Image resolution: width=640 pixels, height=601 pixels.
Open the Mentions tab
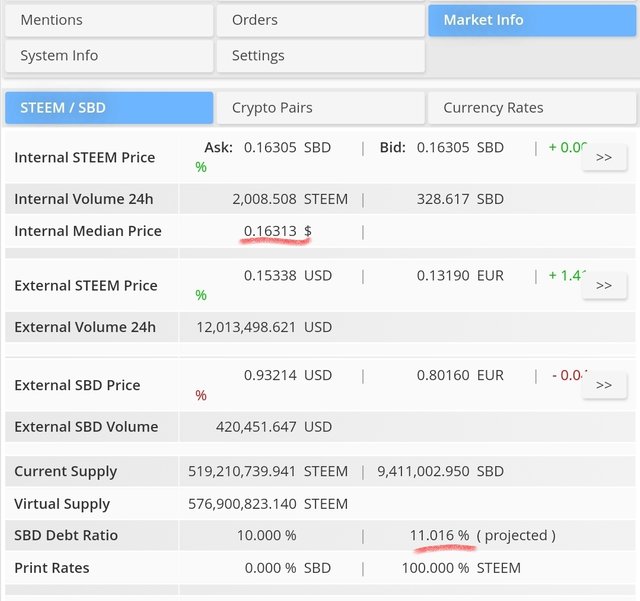[x=109, y=20]
